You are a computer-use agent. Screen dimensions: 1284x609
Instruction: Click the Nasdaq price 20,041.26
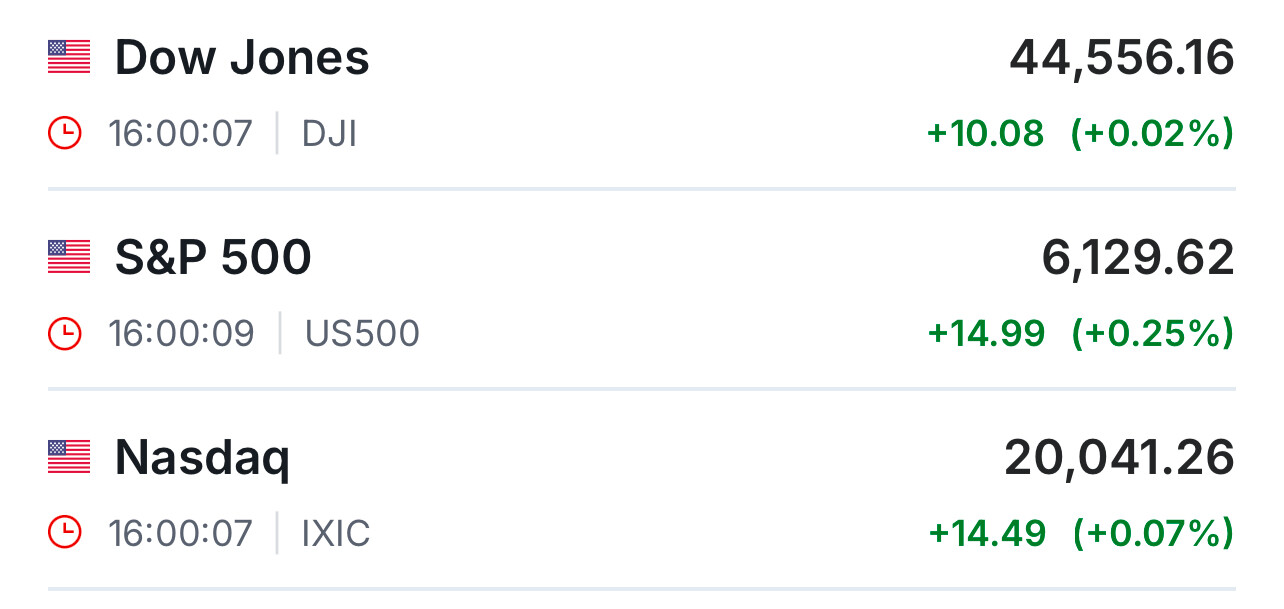(1119, 458)
